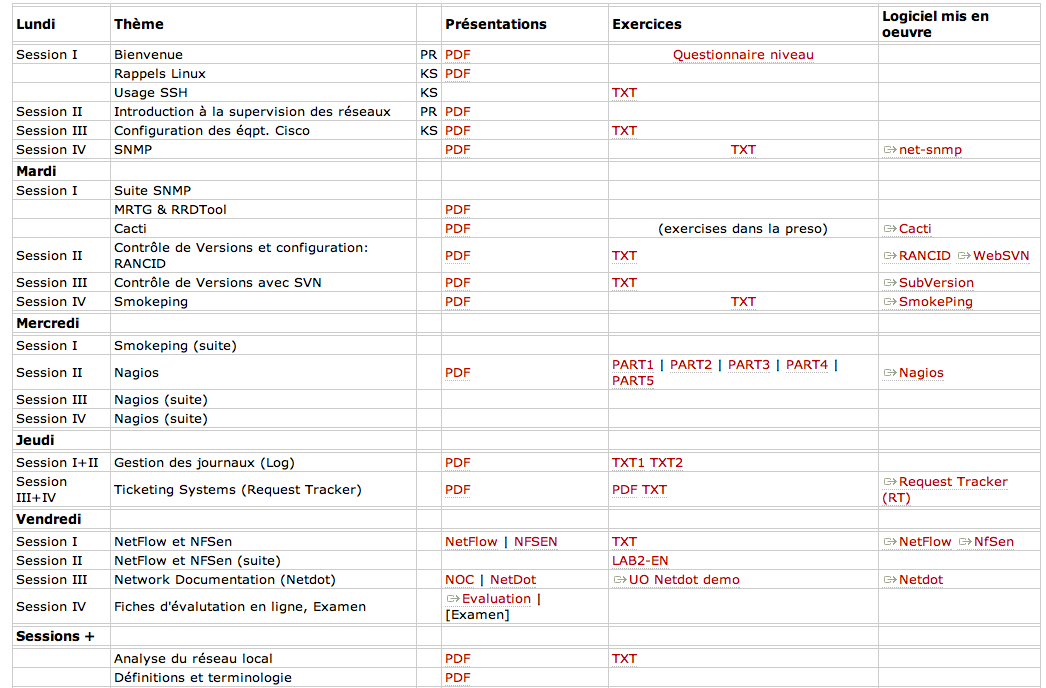
Task: Open the Questionnaire niveau link
Action: point(743,55)
